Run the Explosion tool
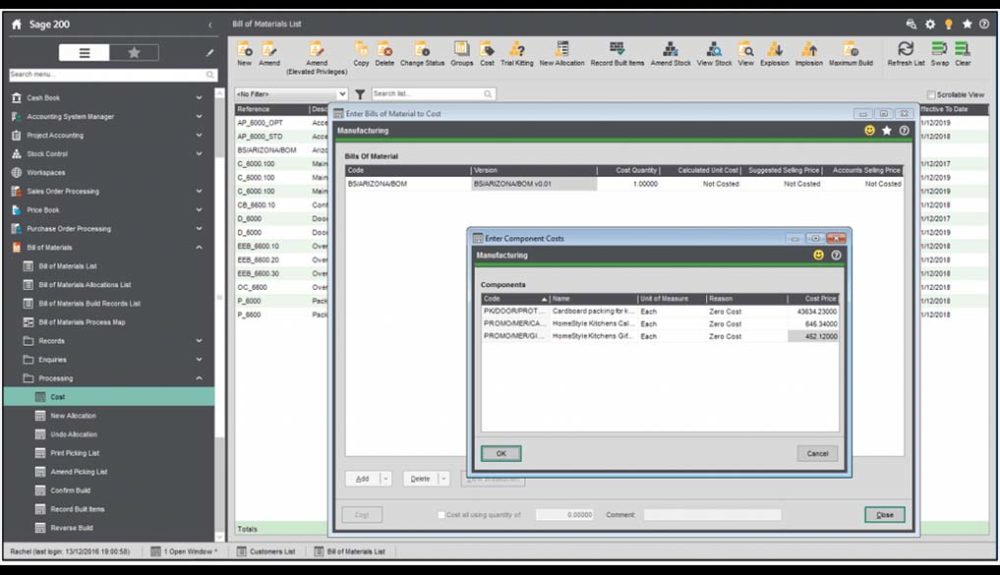Viewport: 1000px width, 575px height. 774,54
